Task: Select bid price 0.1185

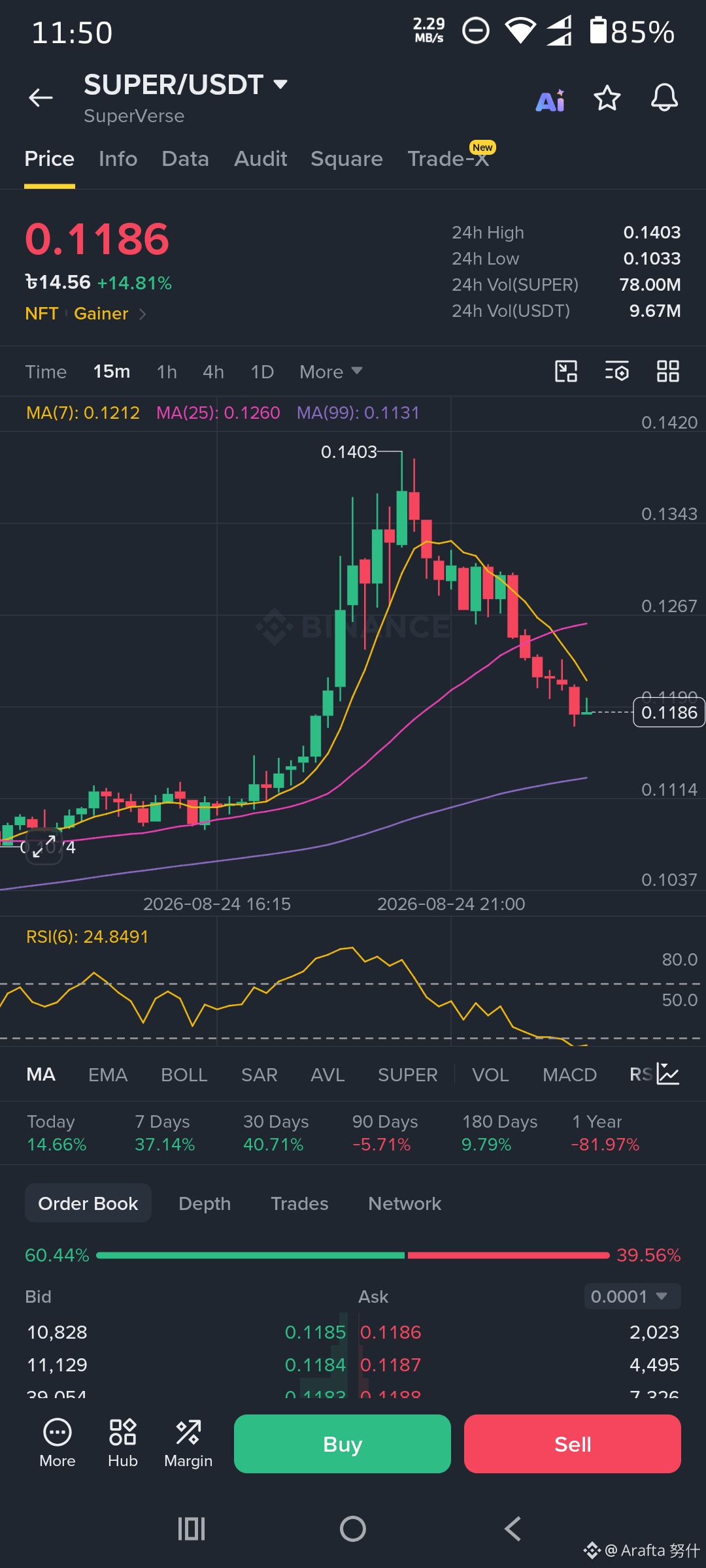Action: click(x=315, y=1332)
